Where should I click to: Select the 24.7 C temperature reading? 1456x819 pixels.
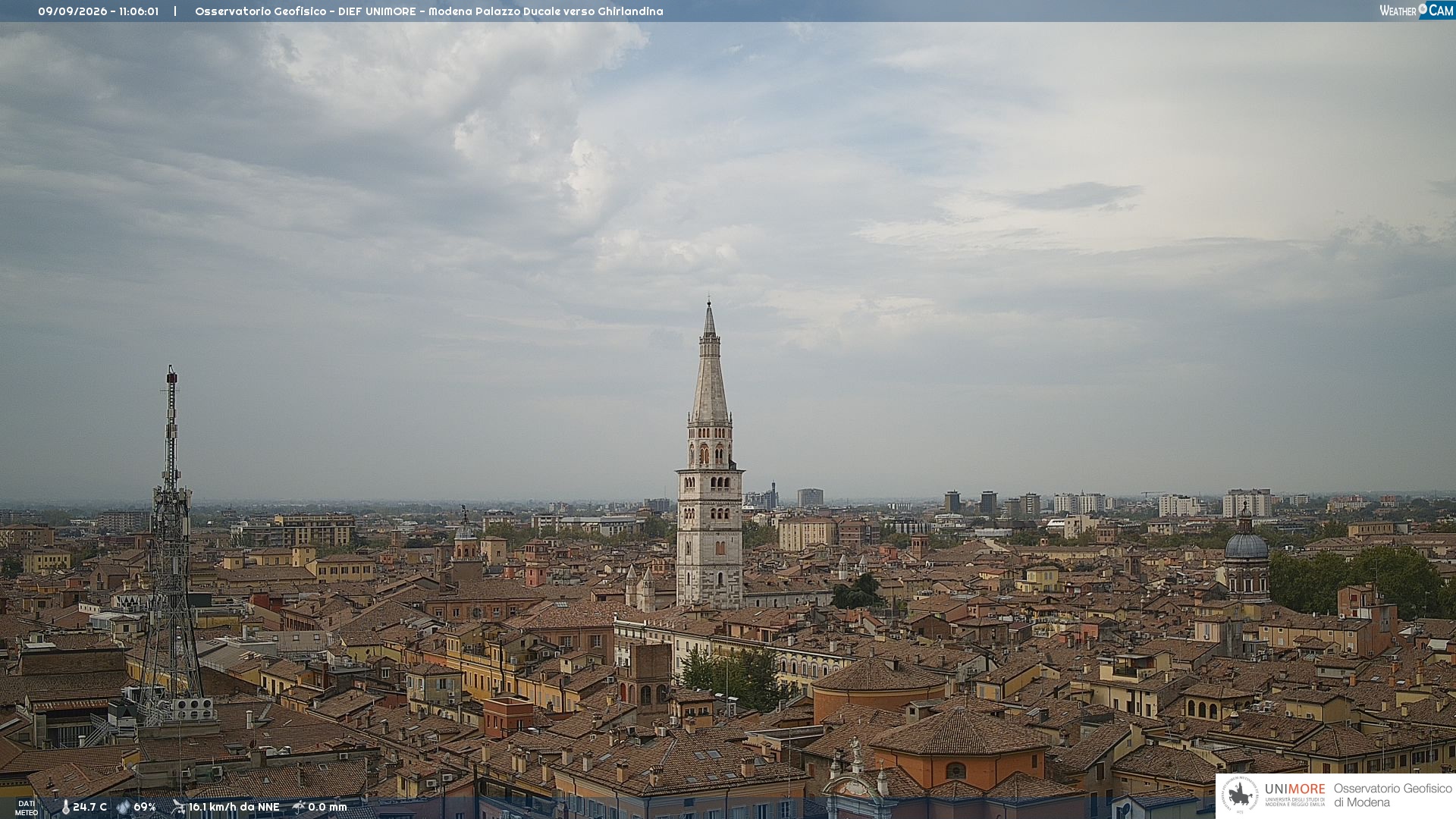89,807
